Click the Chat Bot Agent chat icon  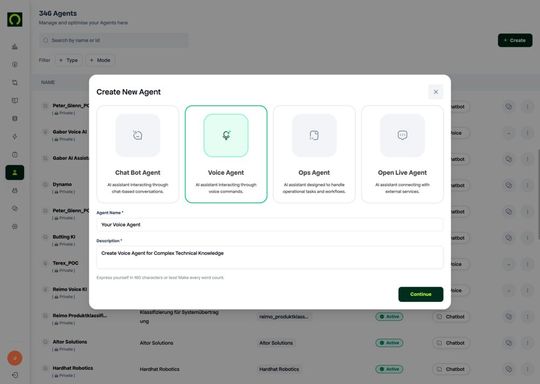[138, 135]
